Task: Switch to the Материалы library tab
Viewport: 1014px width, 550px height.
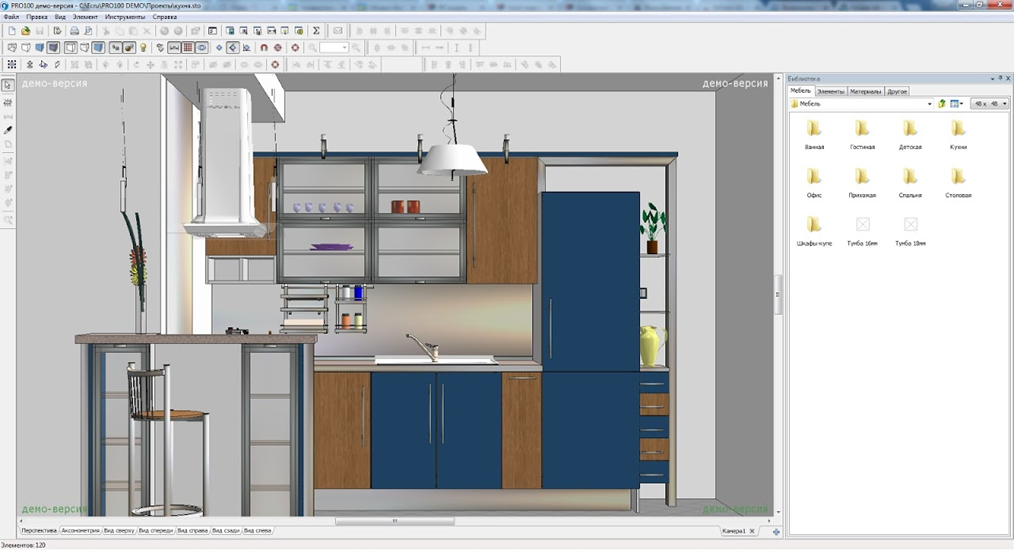Action: 865,91
